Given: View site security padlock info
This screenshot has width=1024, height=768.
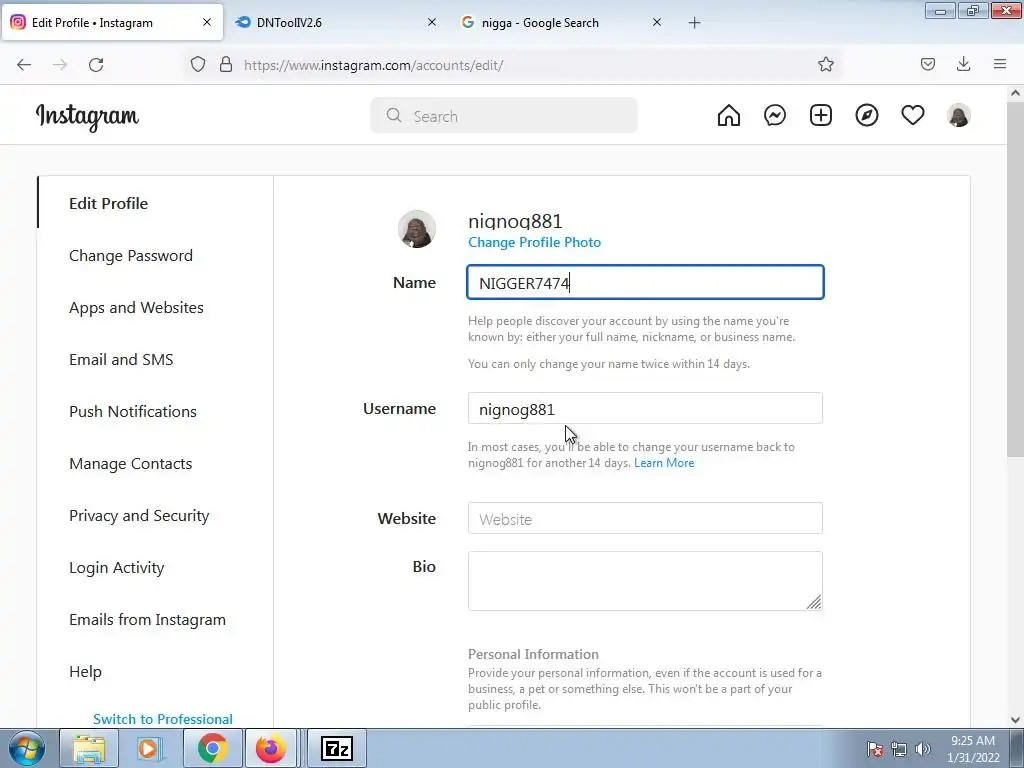Looking at the screenshot, I should coord(226,65).
